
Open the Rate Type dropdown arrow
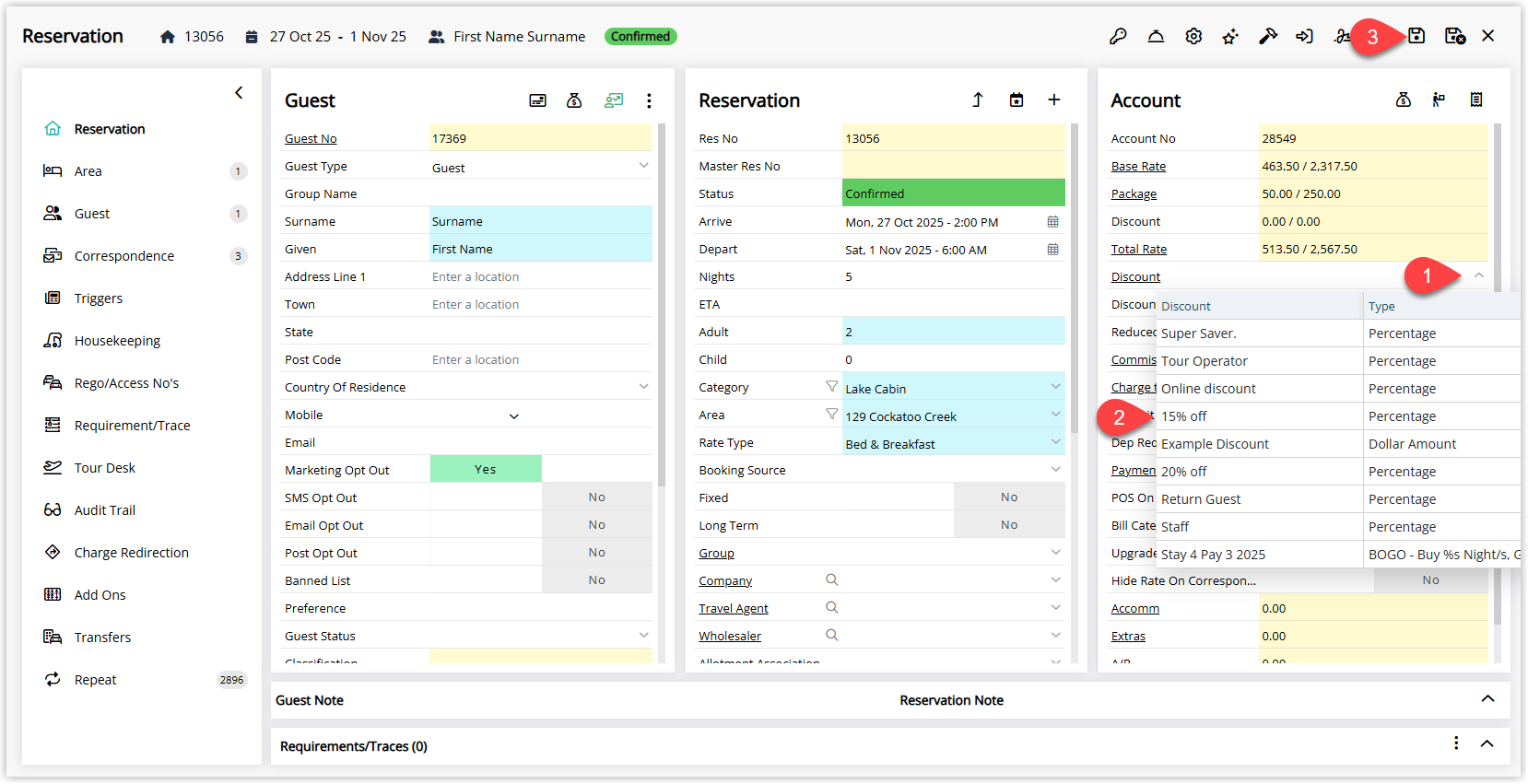point(1055,442)
